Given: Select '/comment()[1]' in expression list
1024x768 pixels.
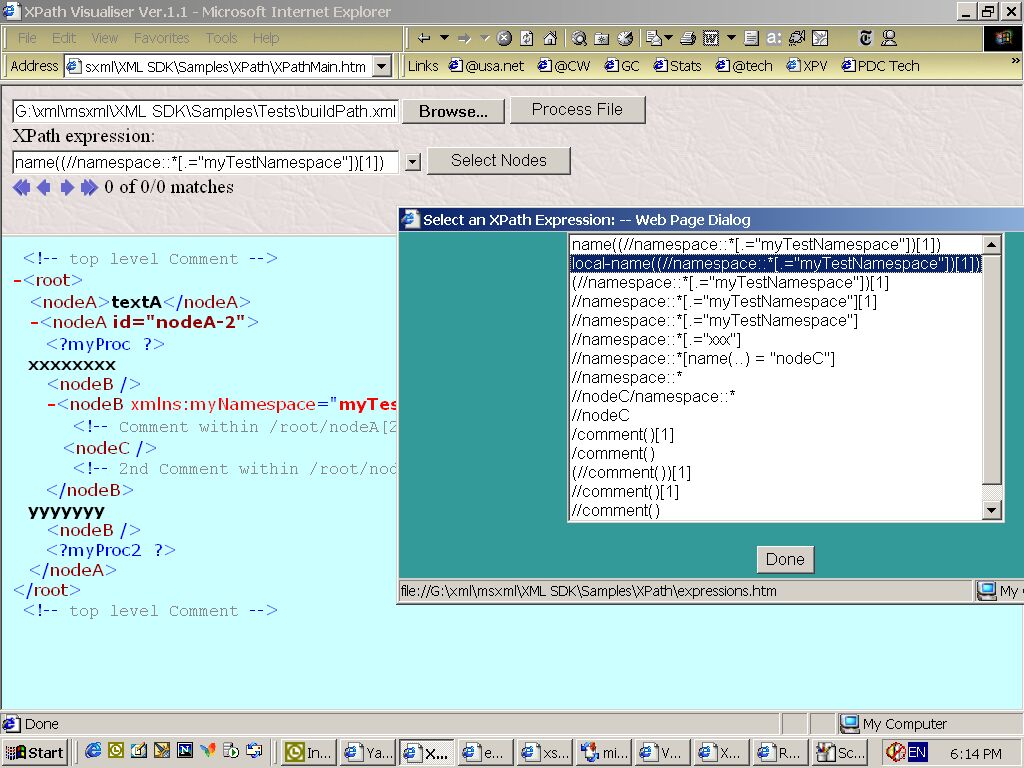Looking at the screenshot, I should (x=776, y=434).
